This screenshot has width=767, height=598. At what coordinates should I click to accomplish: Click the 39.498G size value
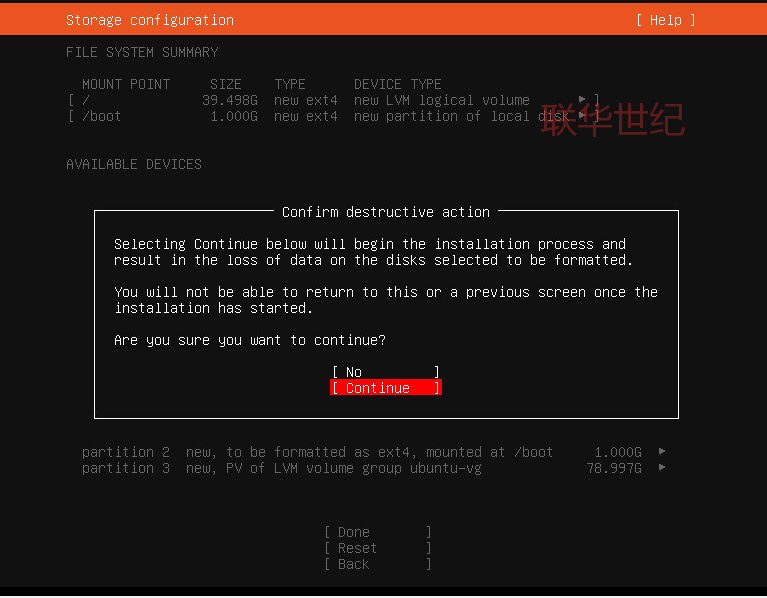coord(229,100)
